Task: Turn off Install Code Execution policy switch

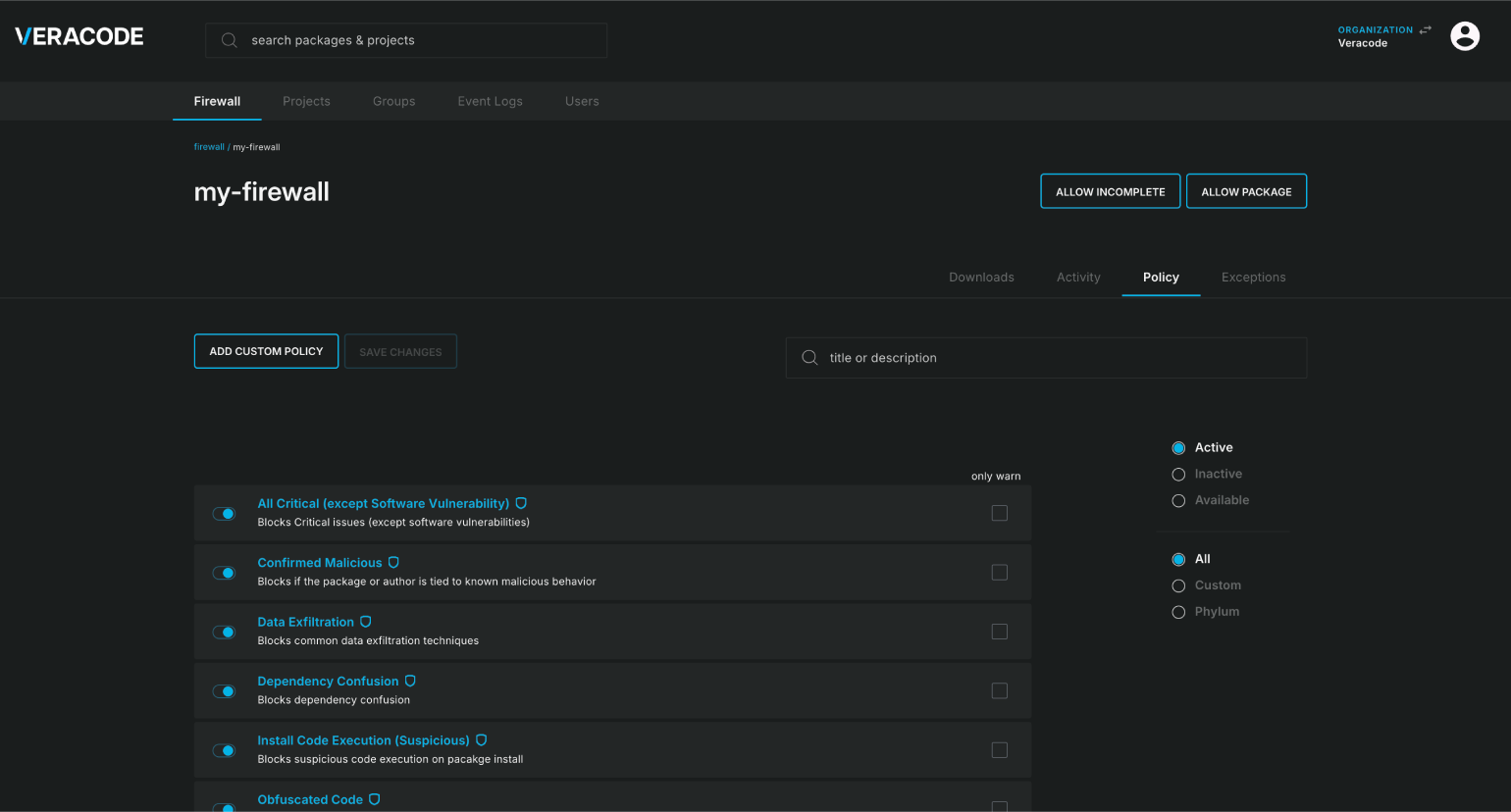Action: tap(225, 750)
